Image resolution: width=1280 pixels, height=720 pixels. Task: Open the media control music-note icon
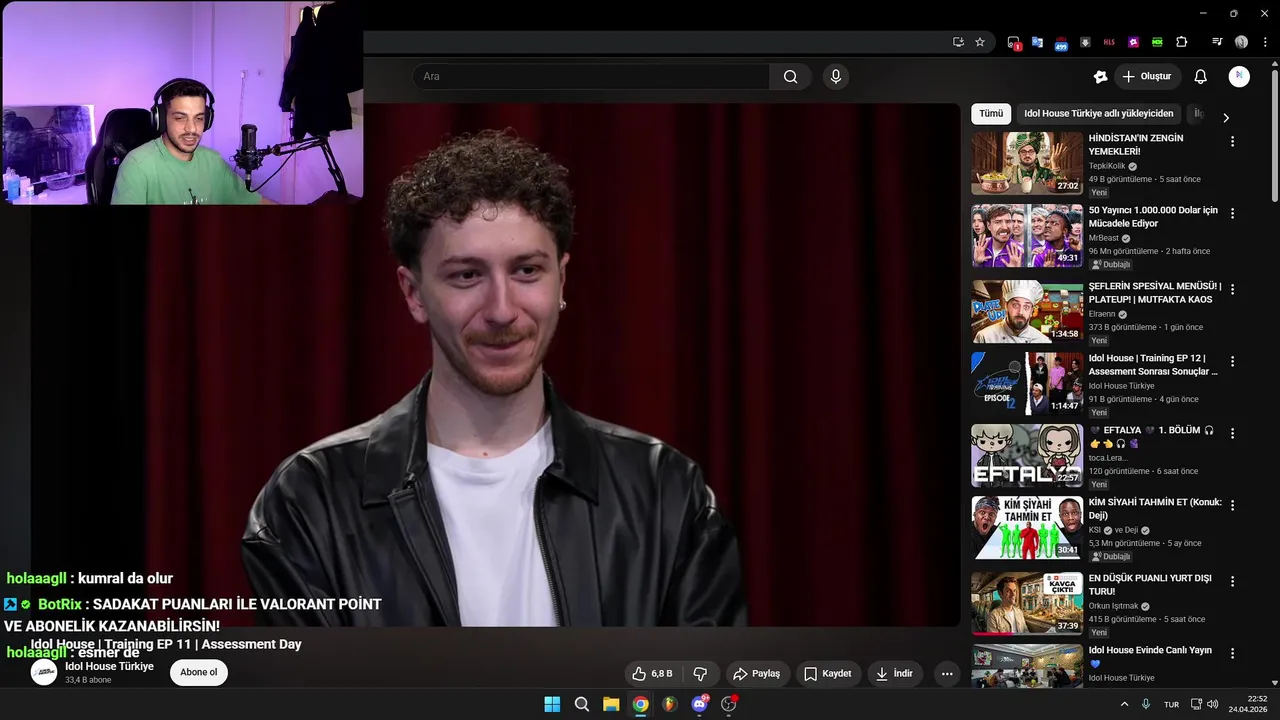1217,42
